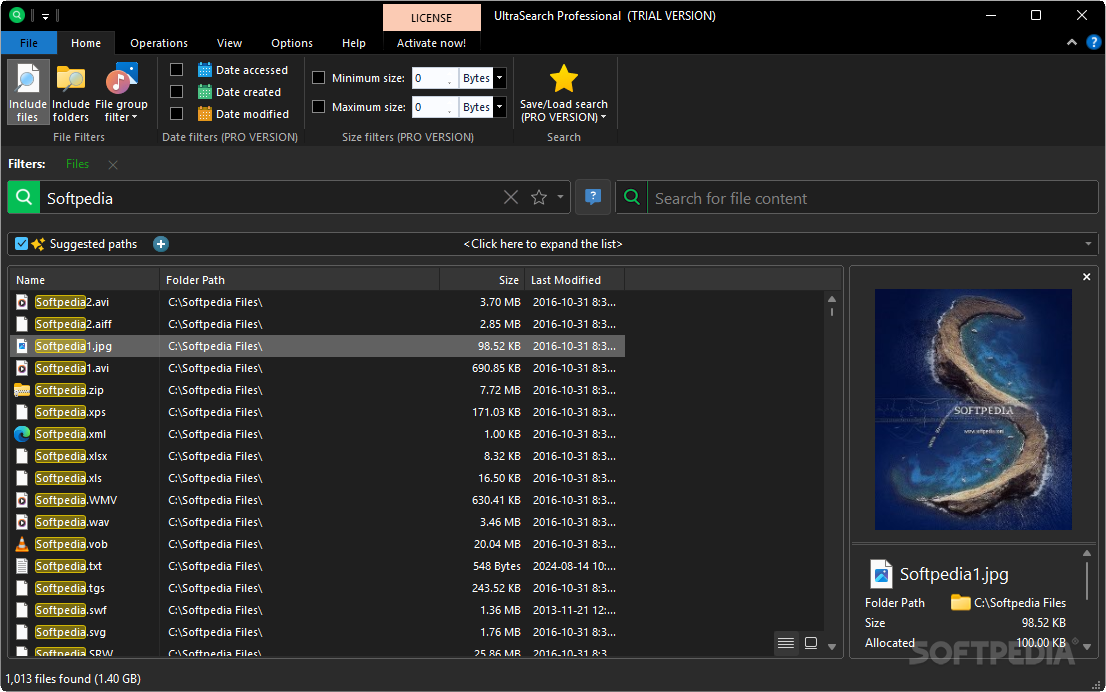
Task: Sort results by Name column
Action: (83, 280)
